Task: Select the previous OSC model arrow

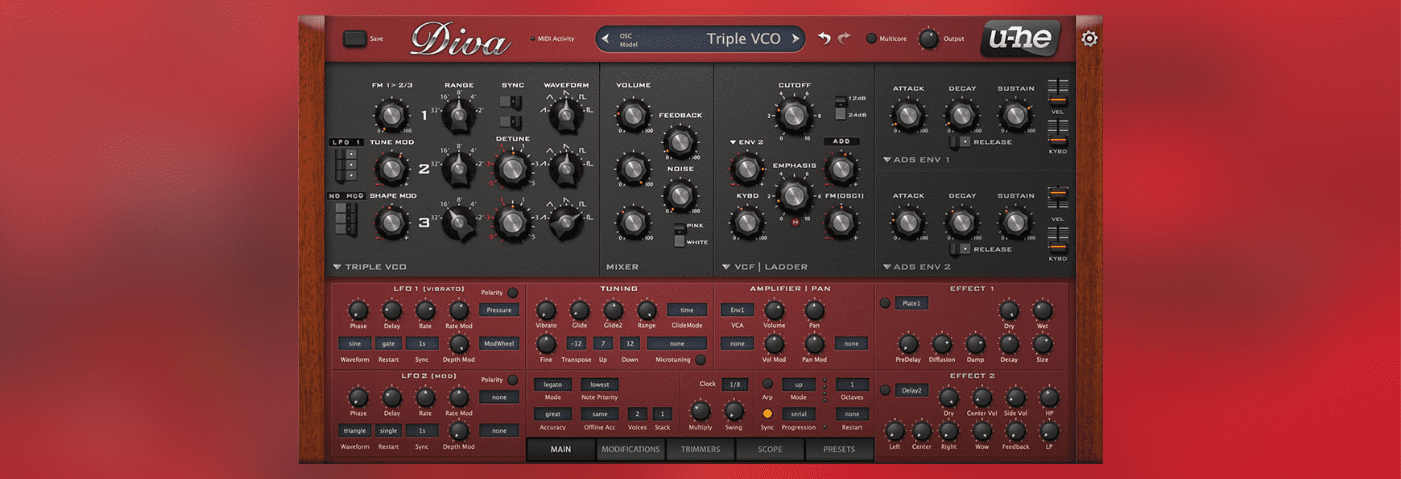Action: (604, 39)
